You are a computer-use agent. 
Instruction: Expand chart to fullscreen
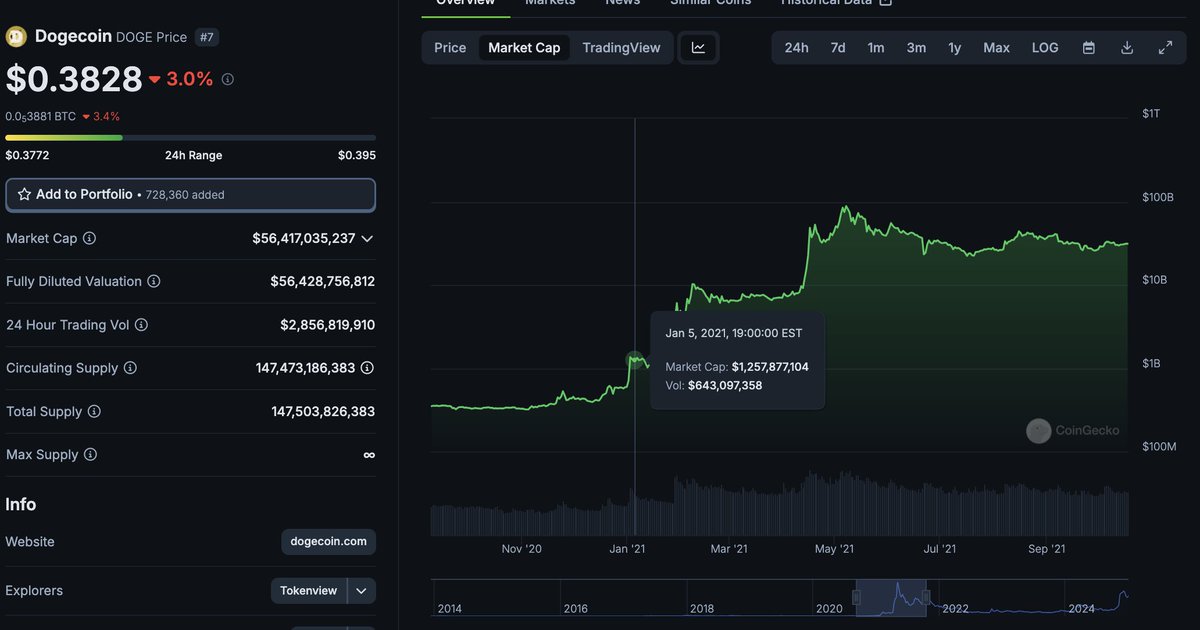pos(1165,48)
